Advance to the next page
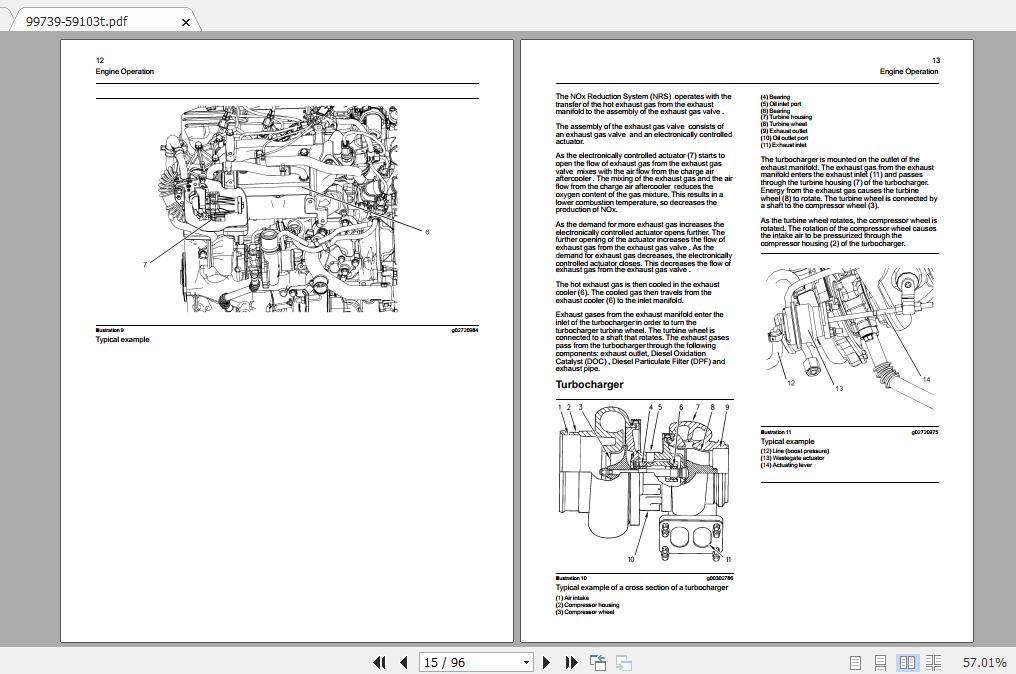Image resolution: width=1016 pixels, height=674 pixels. click(x=546, y=662)
